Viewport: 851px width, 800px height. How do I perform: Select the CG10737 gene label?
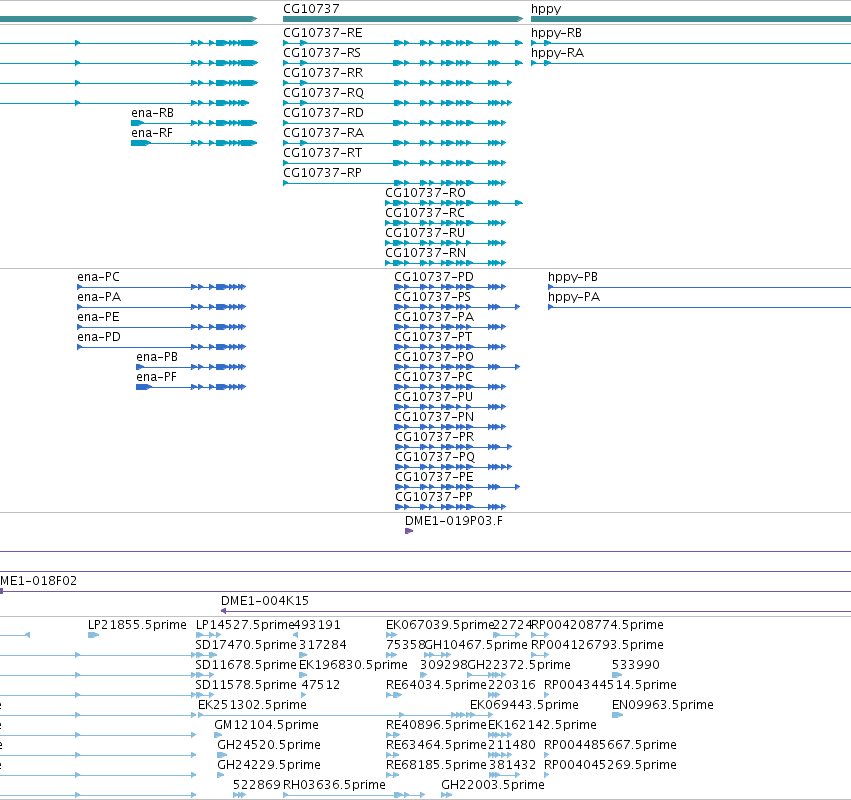tap(311, 9)
